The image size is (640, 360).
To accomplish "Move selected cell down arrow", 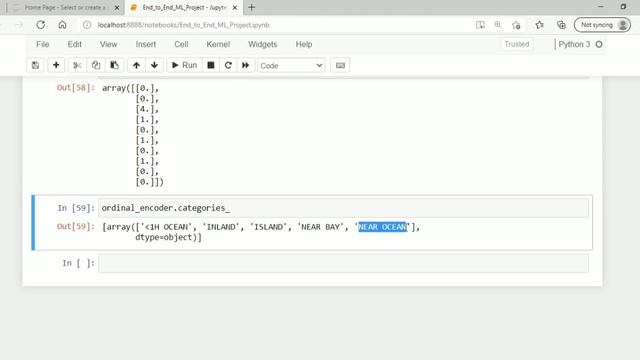I will coord(154,65).
